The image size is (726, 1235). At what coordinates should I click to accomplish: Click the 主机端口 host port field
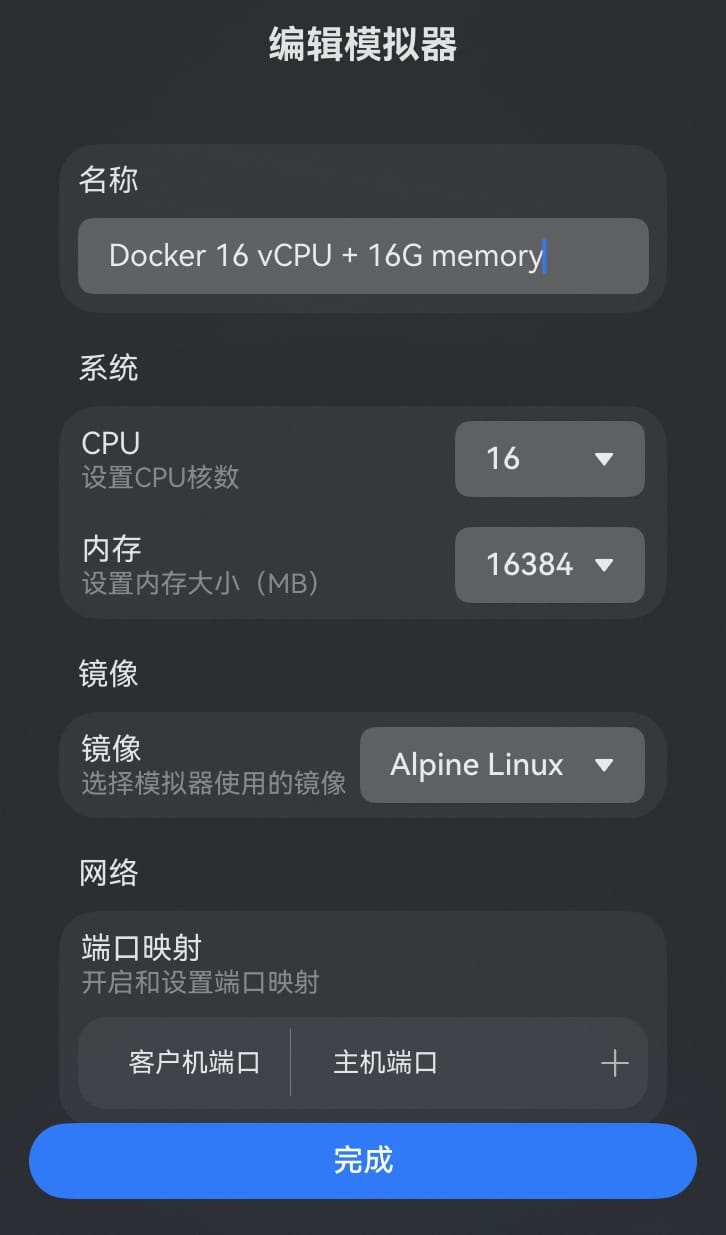(383, 1063)
